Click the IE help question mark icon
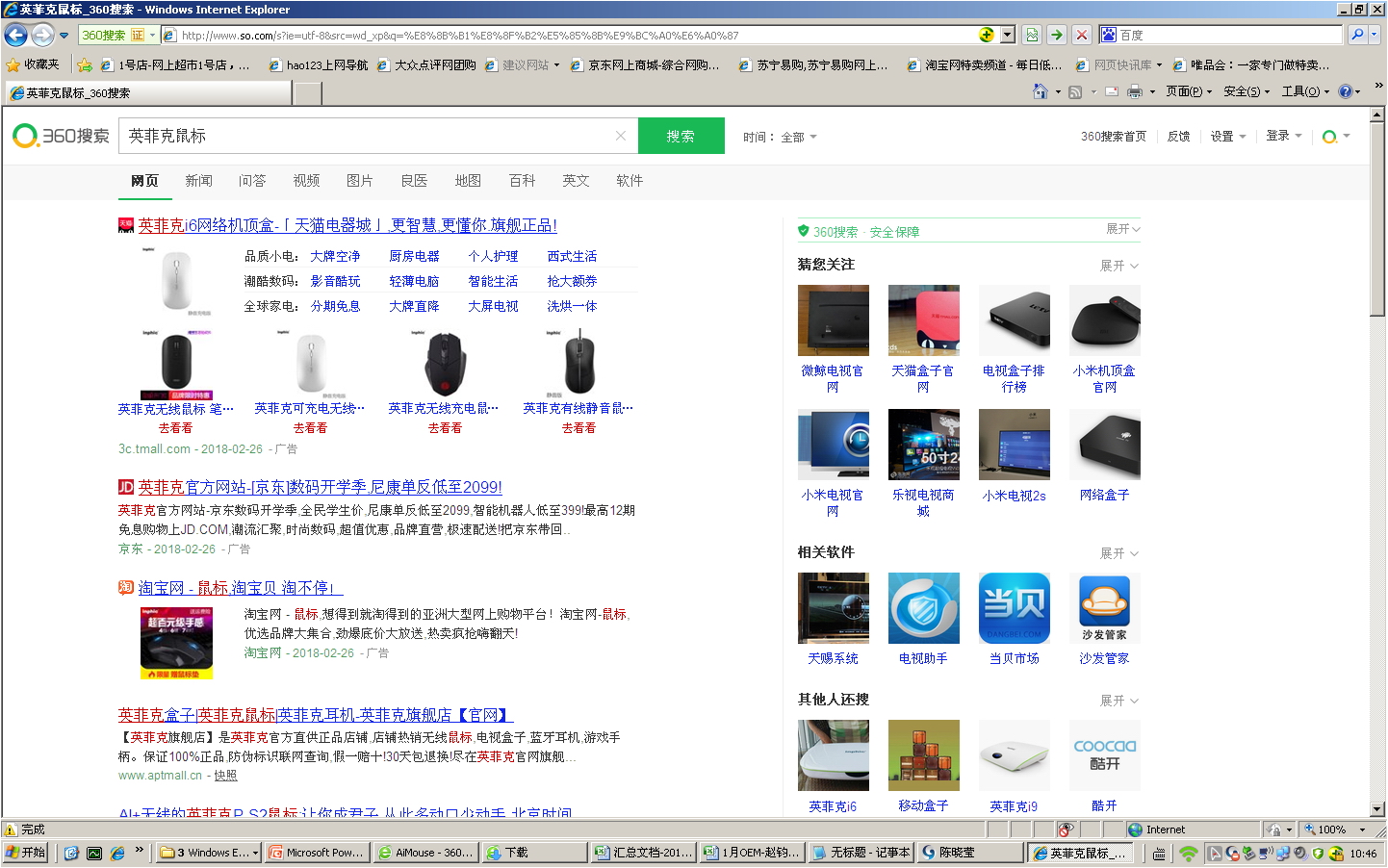Viewport: 1388px width, 868px height. 1345,91
